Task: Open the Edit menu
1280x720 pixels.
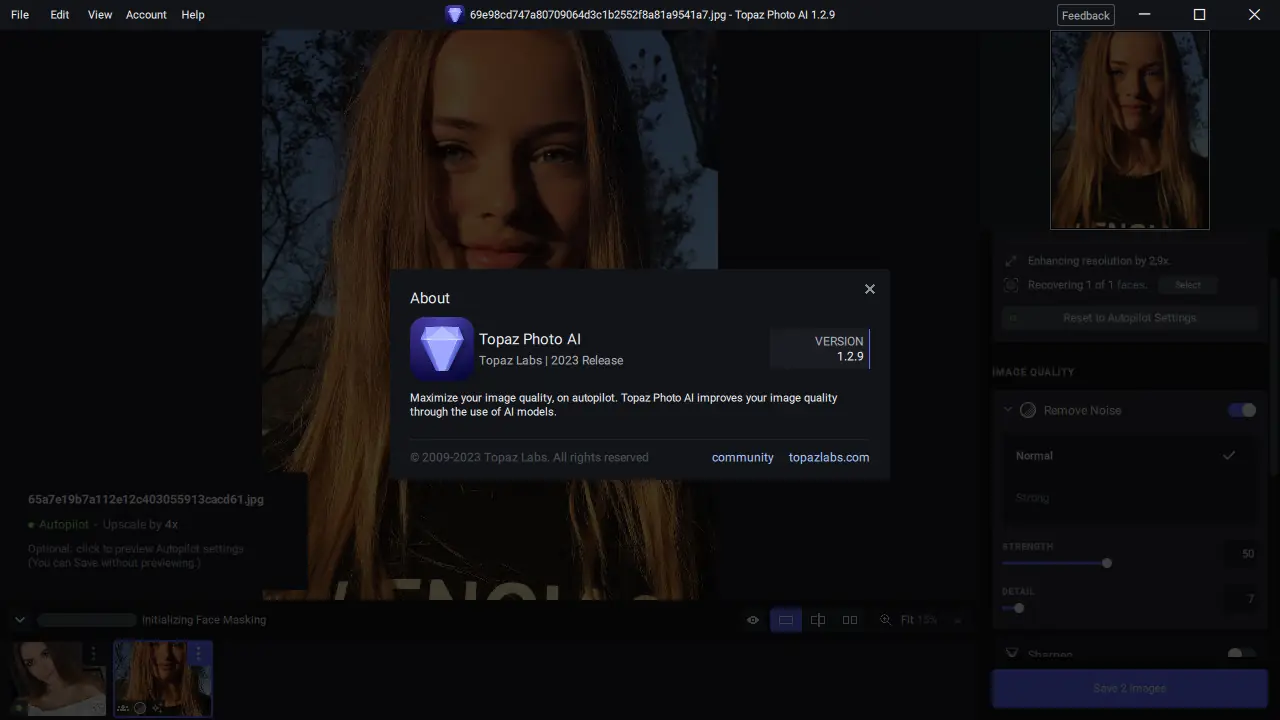Action: (x=60, y=15)
